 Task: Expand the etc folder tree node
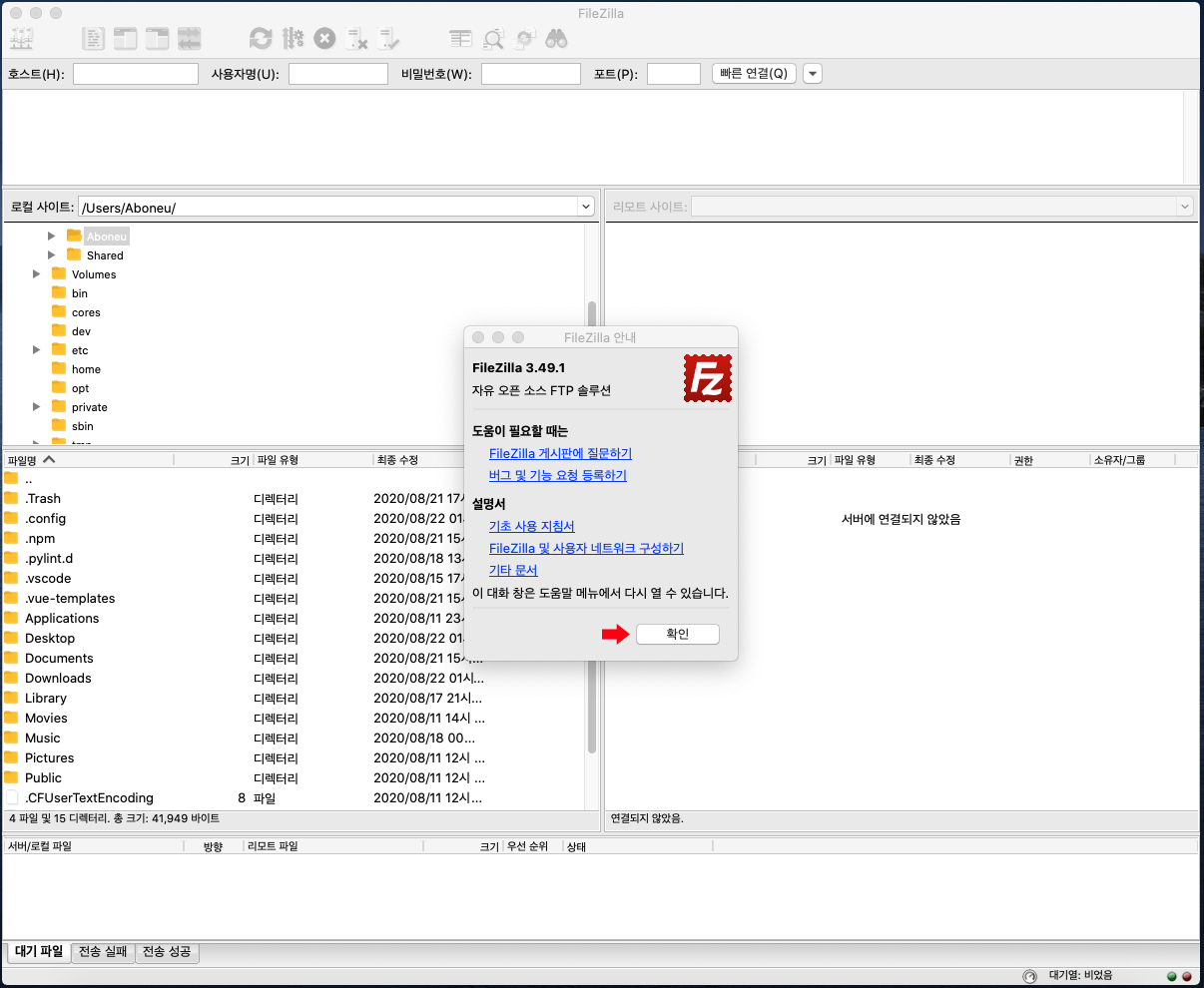coord(37,350)
